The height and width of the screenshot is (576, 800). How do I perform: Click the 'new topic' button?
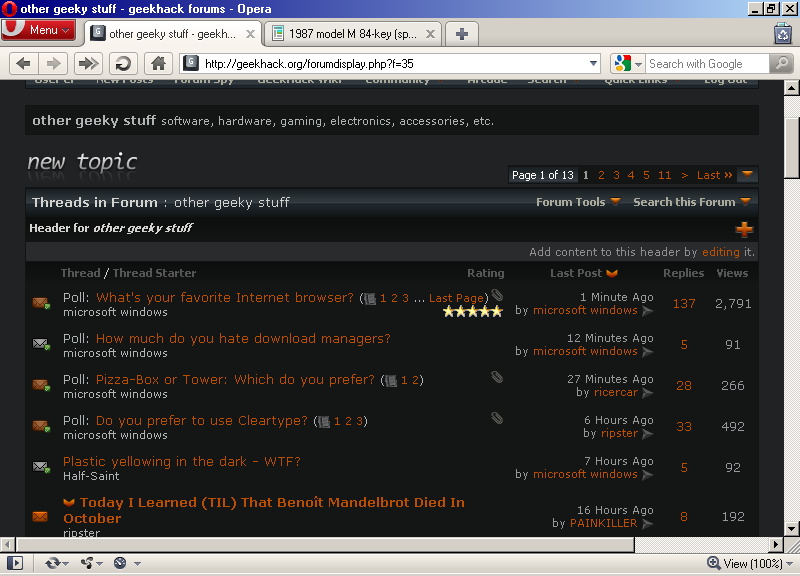(x=82, y=162)
